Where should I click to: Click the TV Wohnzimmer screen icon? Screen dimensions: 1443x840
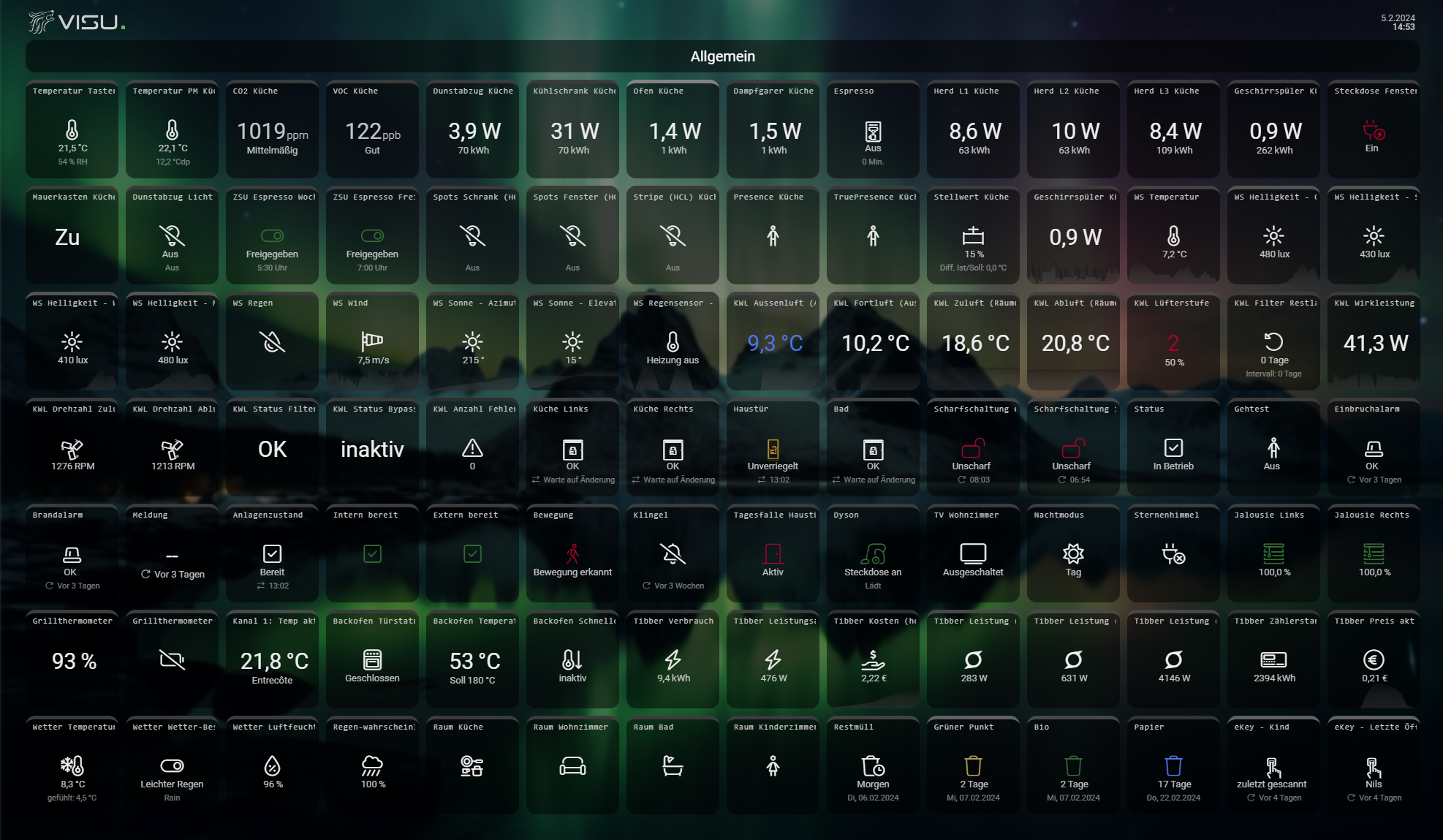[x=973, y=553]
